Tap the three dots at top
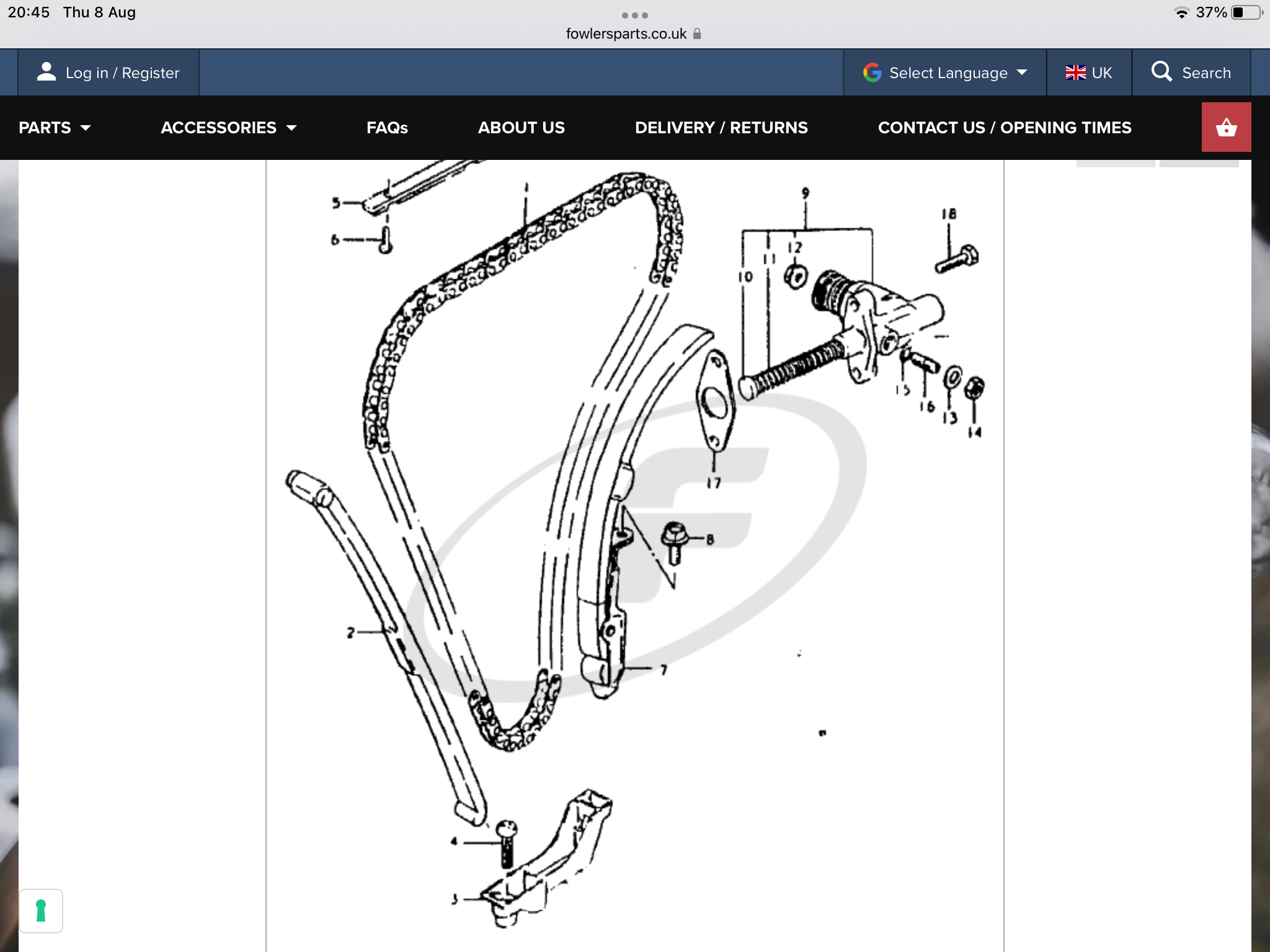Viewport: 1270px width, 952px height. pyautogui.click(x=634, y=15)
